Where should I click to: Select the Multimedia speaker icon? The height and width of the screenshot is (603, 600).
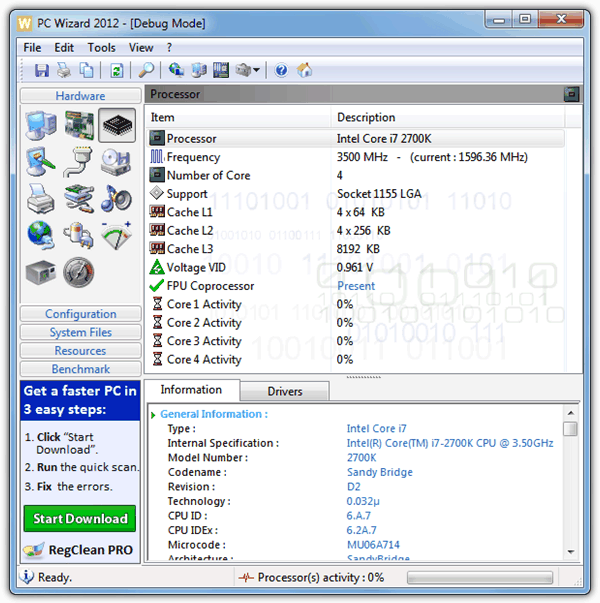(116, 198)
